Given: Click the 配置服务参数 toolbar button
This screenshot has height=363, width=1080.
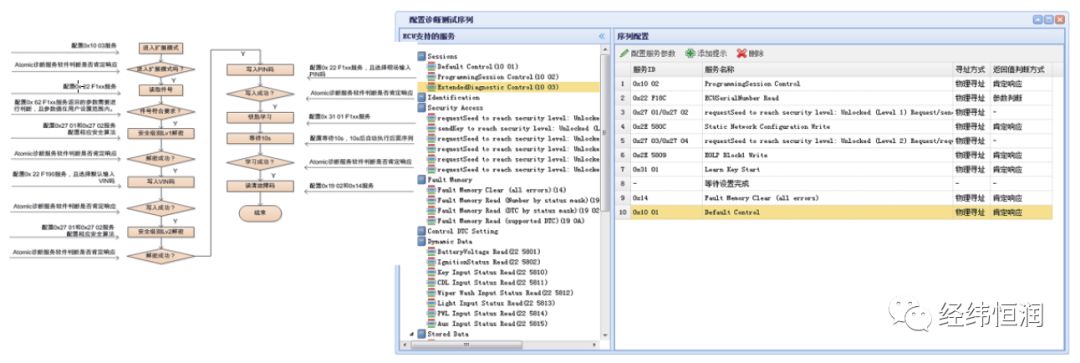Looking at the screenshot, I should point(647,53).
